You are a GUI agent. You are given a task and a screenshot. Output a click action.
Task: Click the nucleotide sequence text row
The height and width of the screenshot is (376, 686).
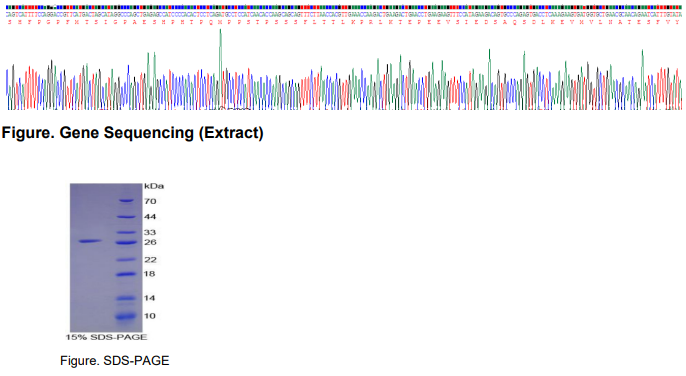coord(343,14)
